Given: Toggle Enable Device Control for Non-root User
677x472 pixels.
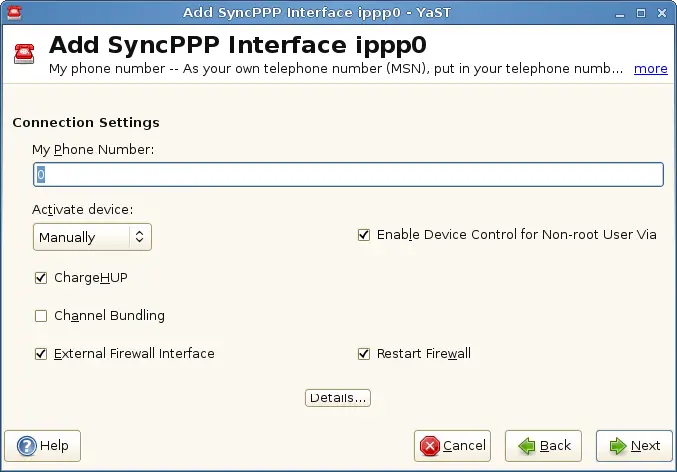Looking at the screenshot, I should [x=364, y=235].
